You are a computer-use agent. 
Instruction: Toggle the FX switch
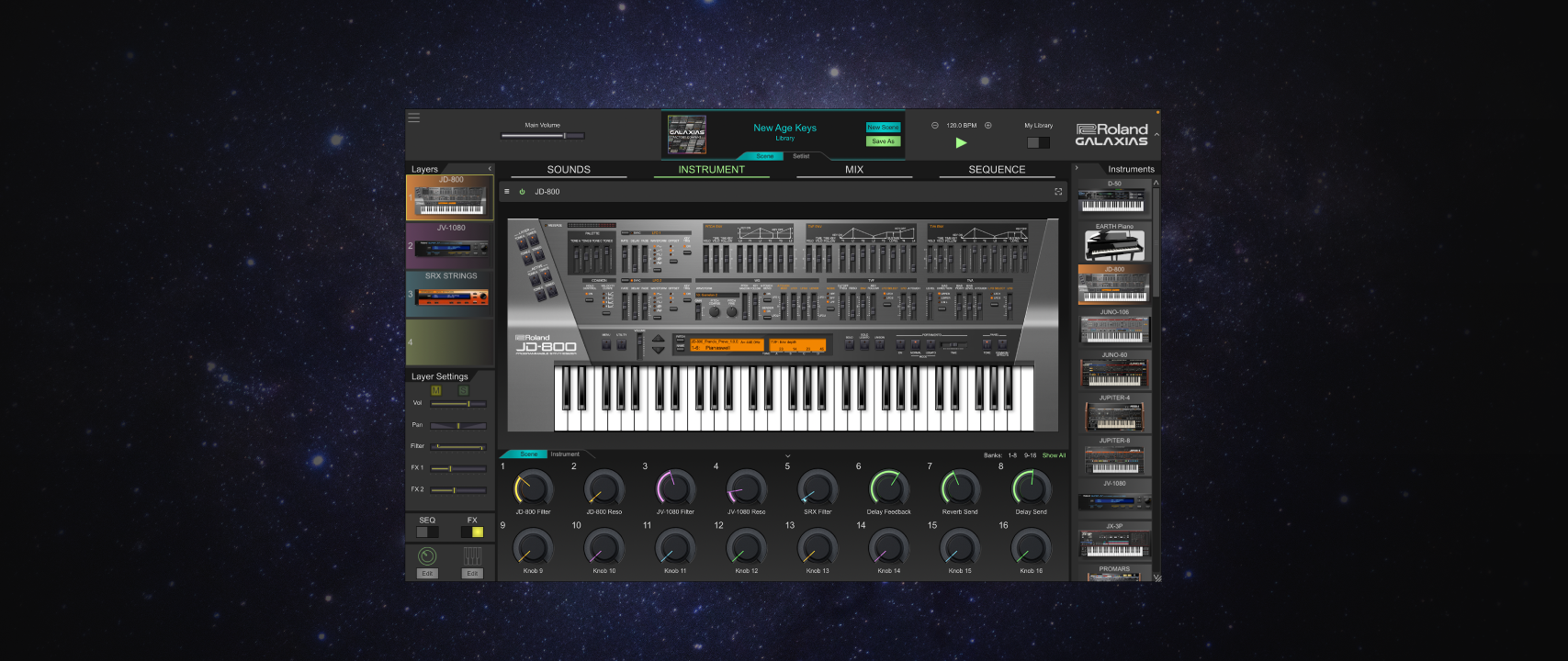pyautogui.click(x=472, y=532)
